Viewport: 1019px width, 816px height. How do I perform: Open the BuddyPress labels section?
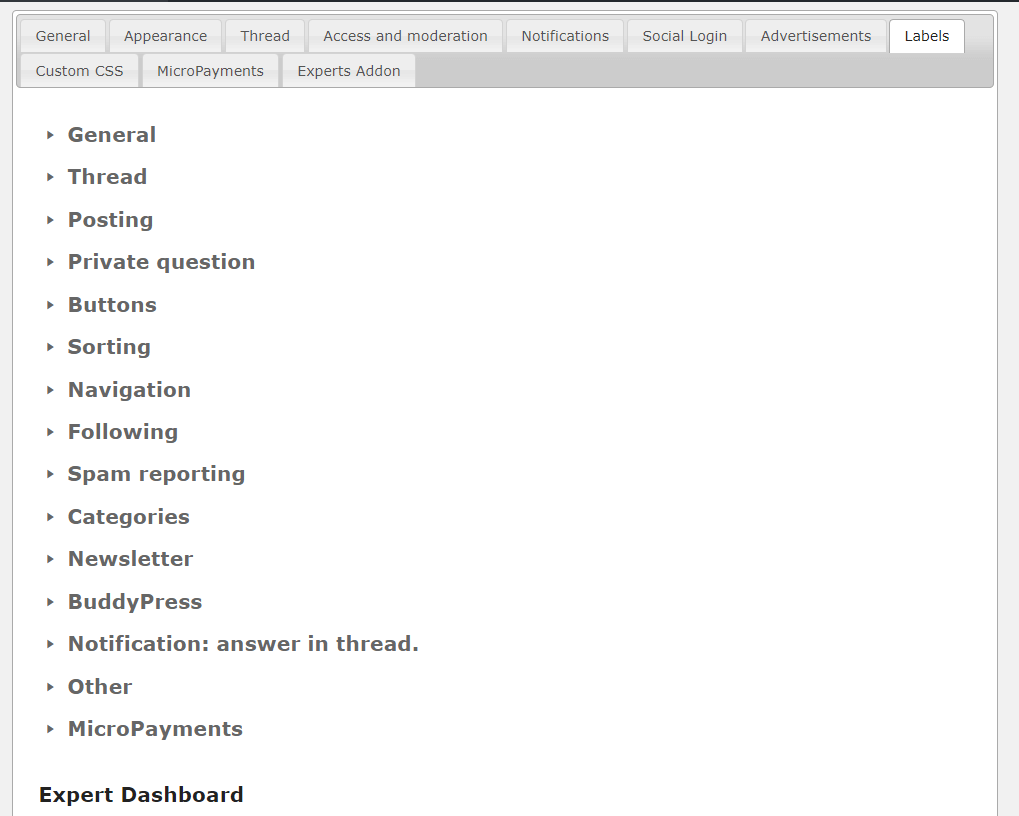(135, 602)
